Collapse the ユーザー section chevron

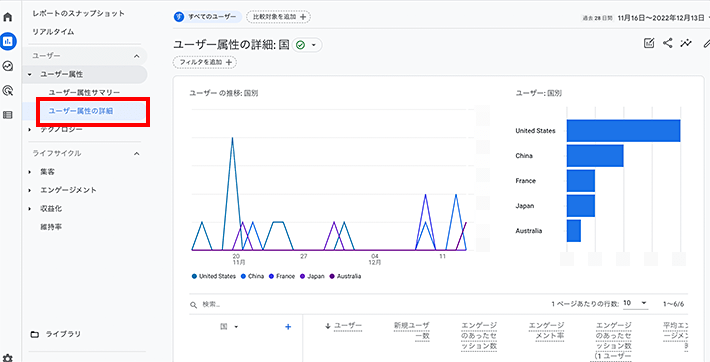click(x=136, y=56)
